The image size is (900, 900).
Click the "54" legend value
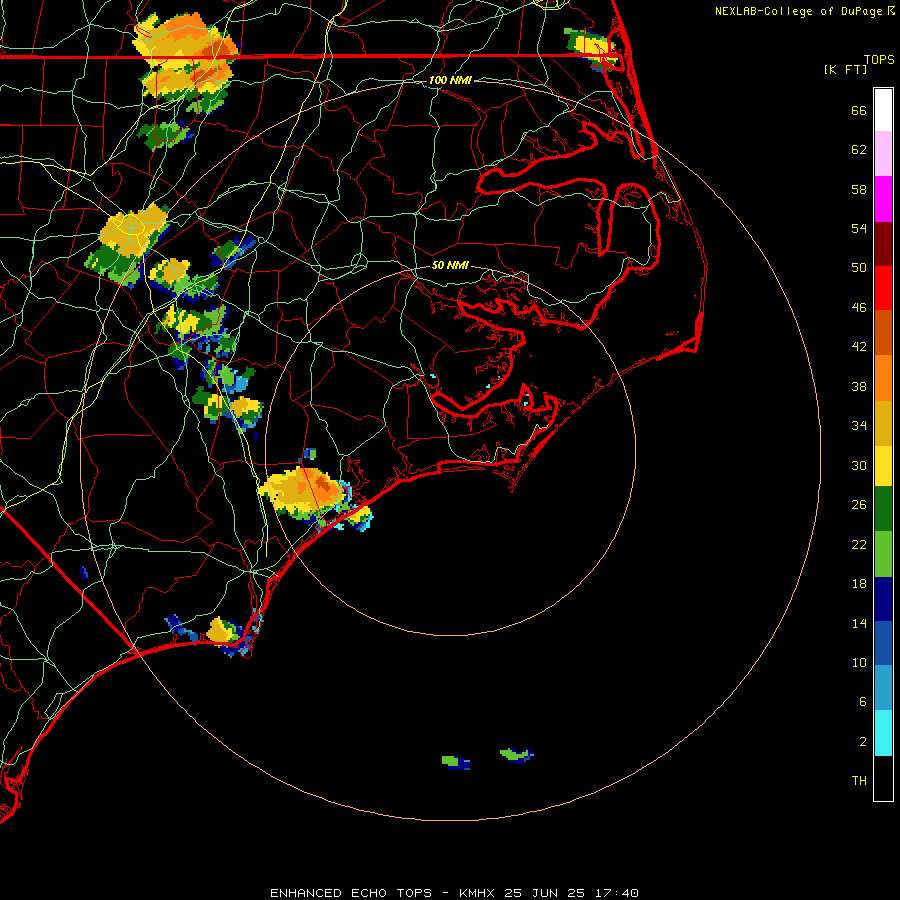tap(859, 228)
